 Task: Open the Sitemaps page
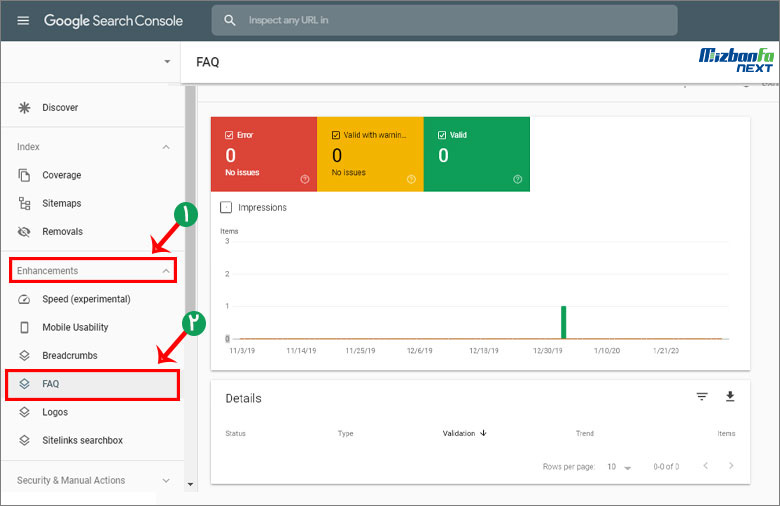tap(61, 203)
